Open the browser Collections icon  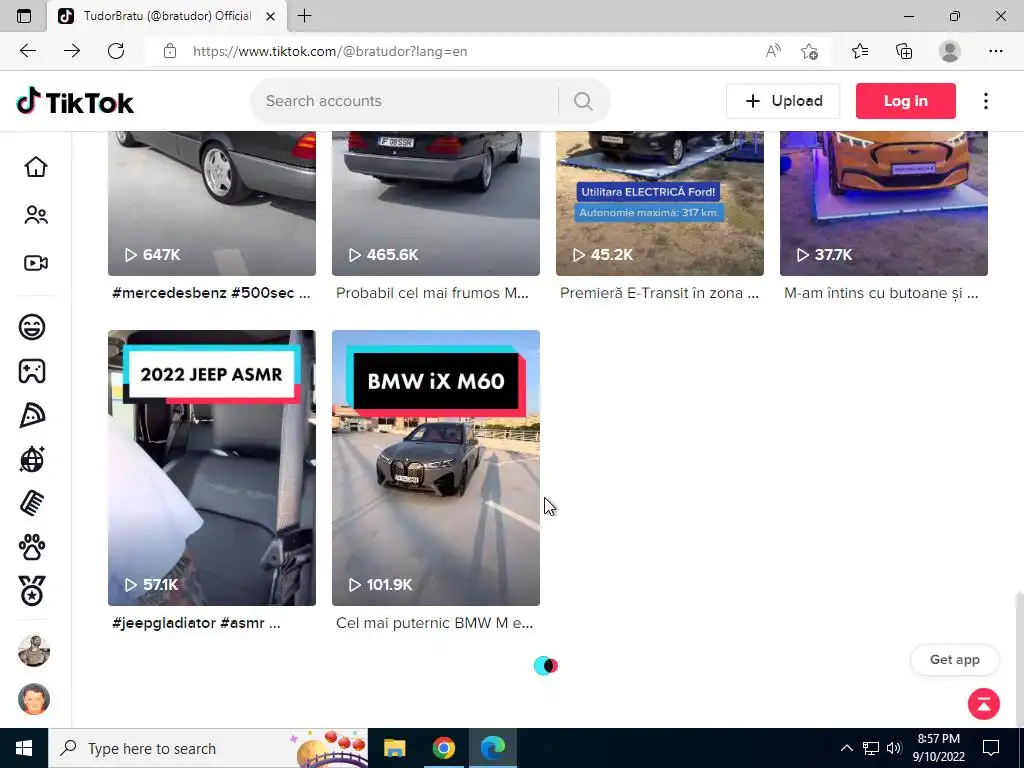904,51
